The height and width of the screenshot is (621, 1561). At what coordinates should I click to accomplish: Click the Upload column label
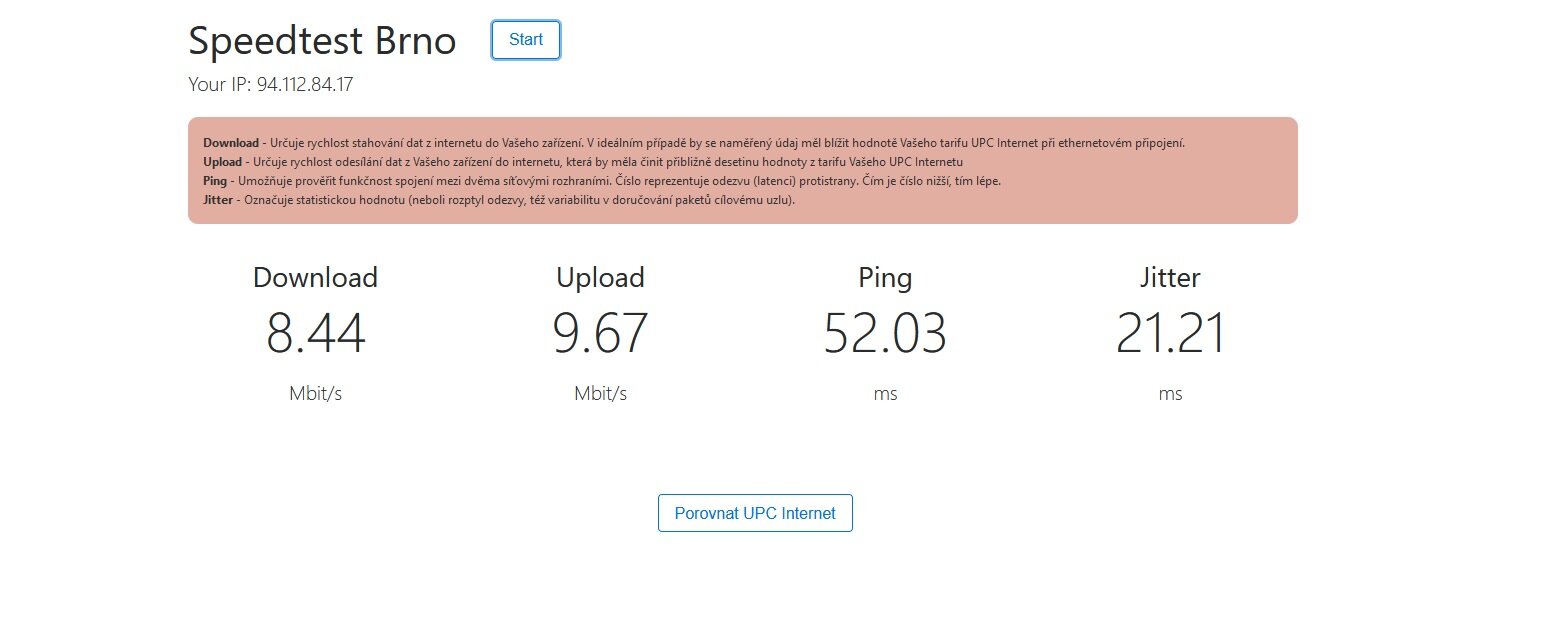click(x=600, y=277)
